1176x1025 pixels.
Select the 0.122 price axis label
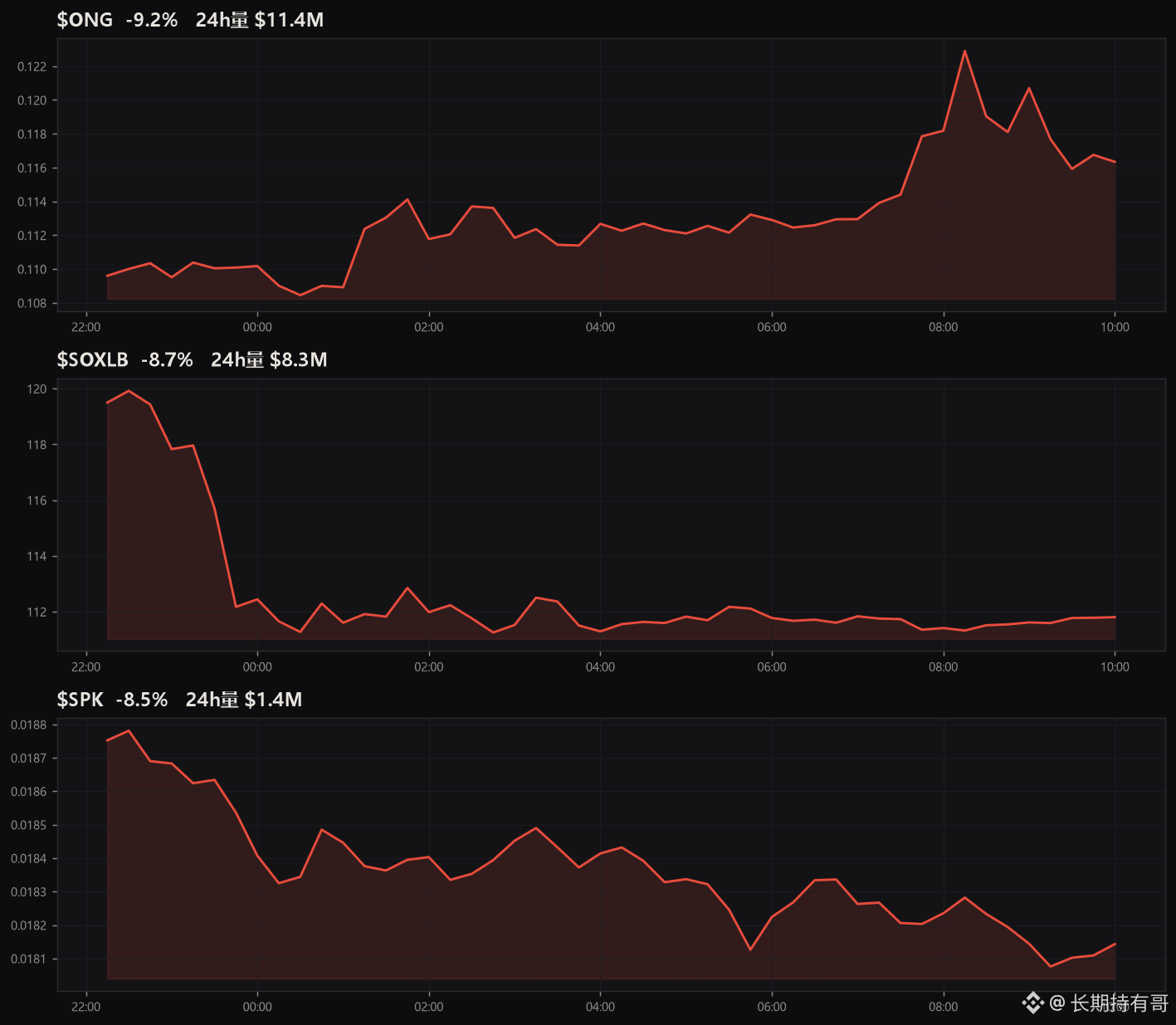[32, 66]
